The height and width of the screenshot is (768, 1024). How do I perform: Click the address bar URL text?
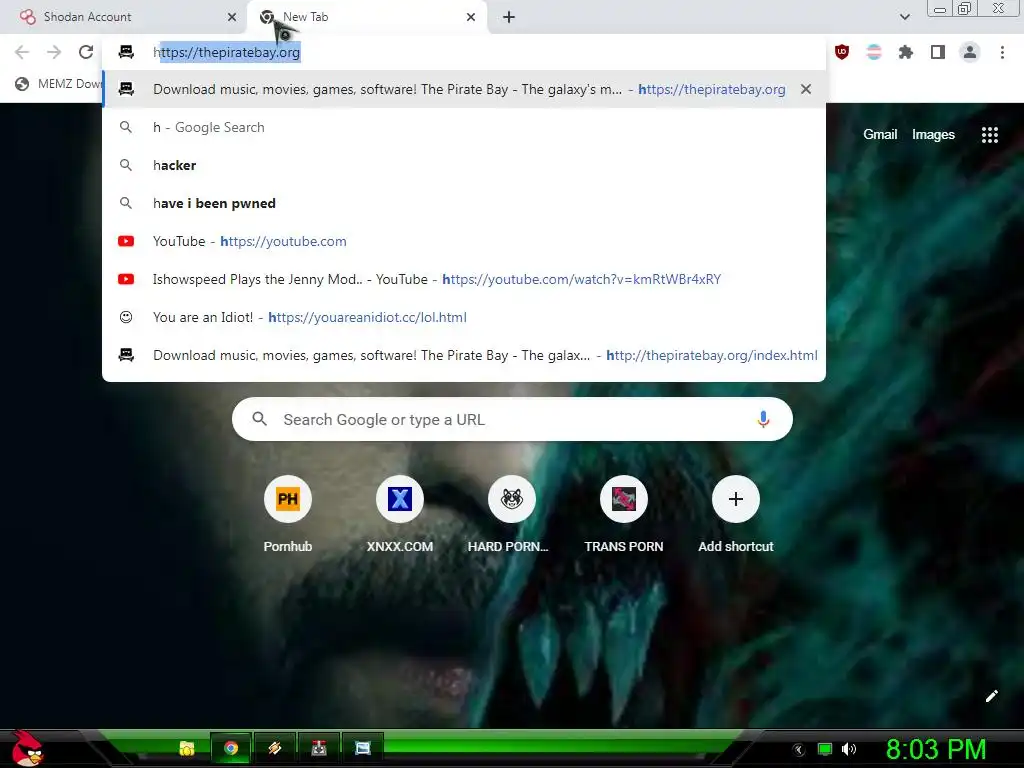(x=227, y=52)
